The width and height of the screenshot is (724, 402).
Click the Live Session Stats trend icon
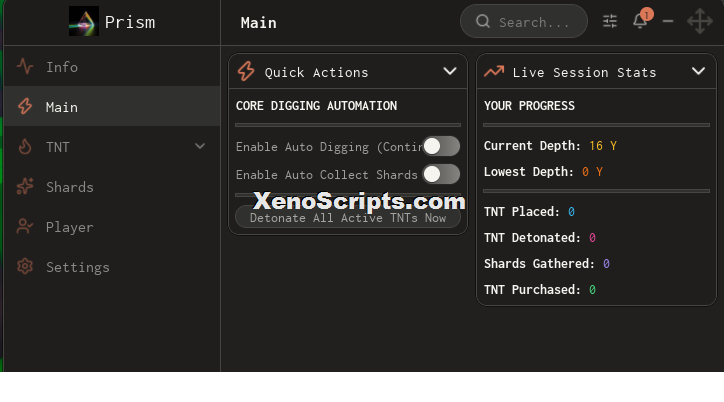click(494, 72)
